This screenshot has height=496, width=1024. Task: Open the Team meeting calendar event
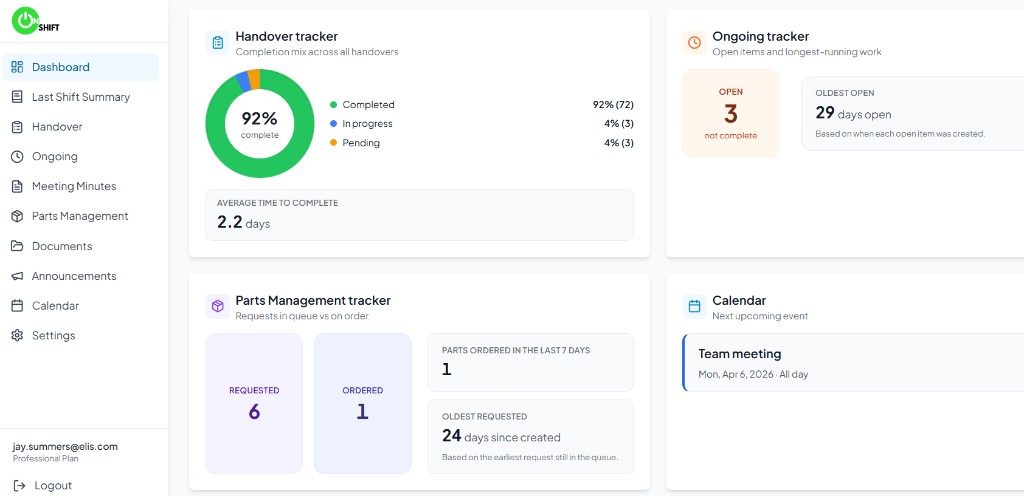853,362
